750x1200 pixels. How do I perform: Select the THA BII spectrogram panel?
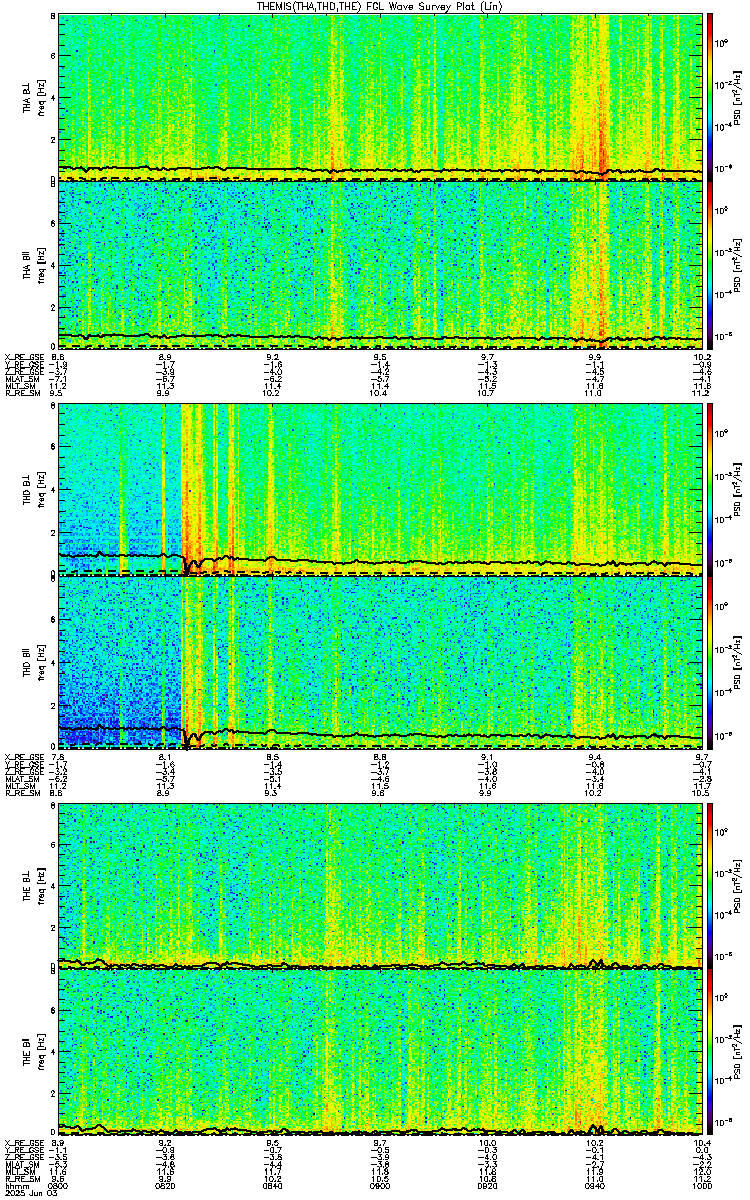coord(380,265)
